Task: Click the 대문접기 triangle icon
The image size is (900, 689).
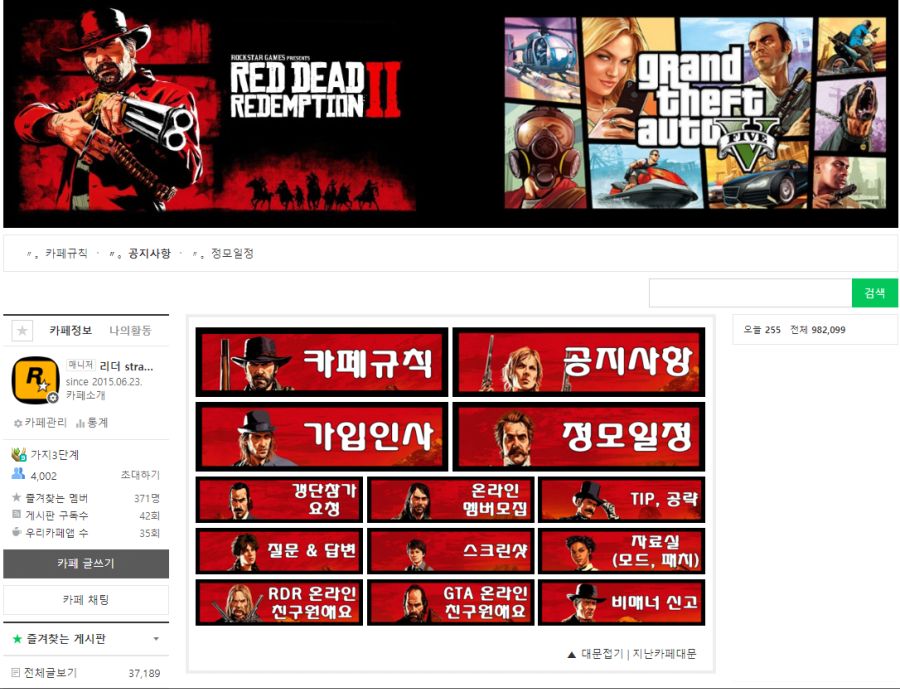Action: point(571,655)
